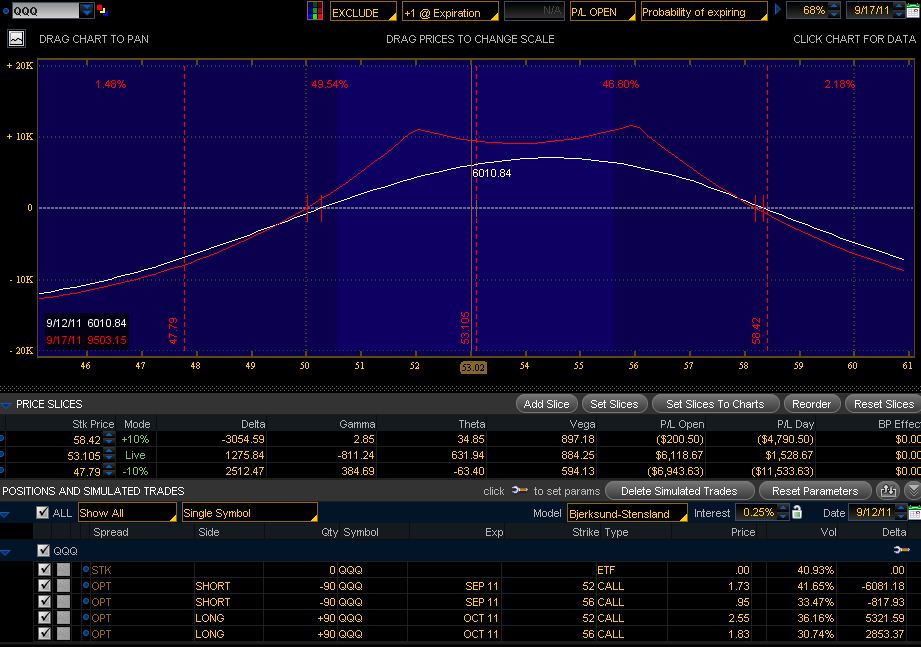
Task: Click the blue dot on the 58.42 price slice row
Action: point(2,439)
